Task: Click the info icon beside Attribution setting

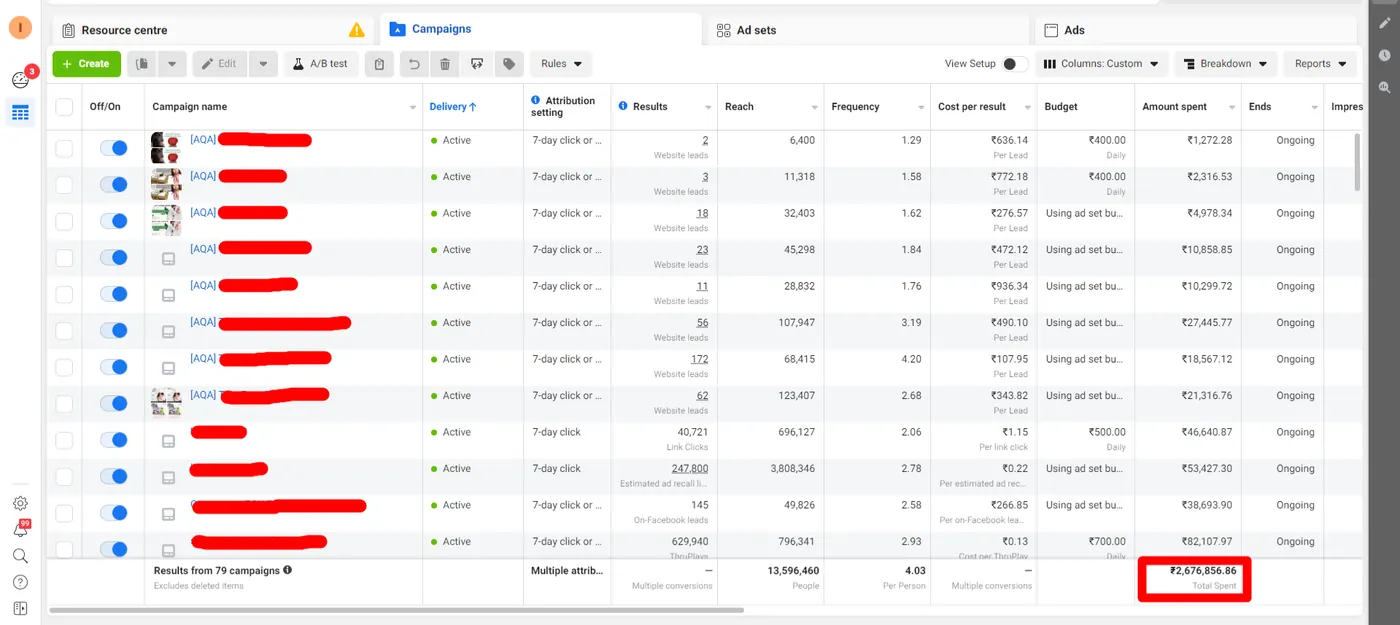Action: point(536,100)
